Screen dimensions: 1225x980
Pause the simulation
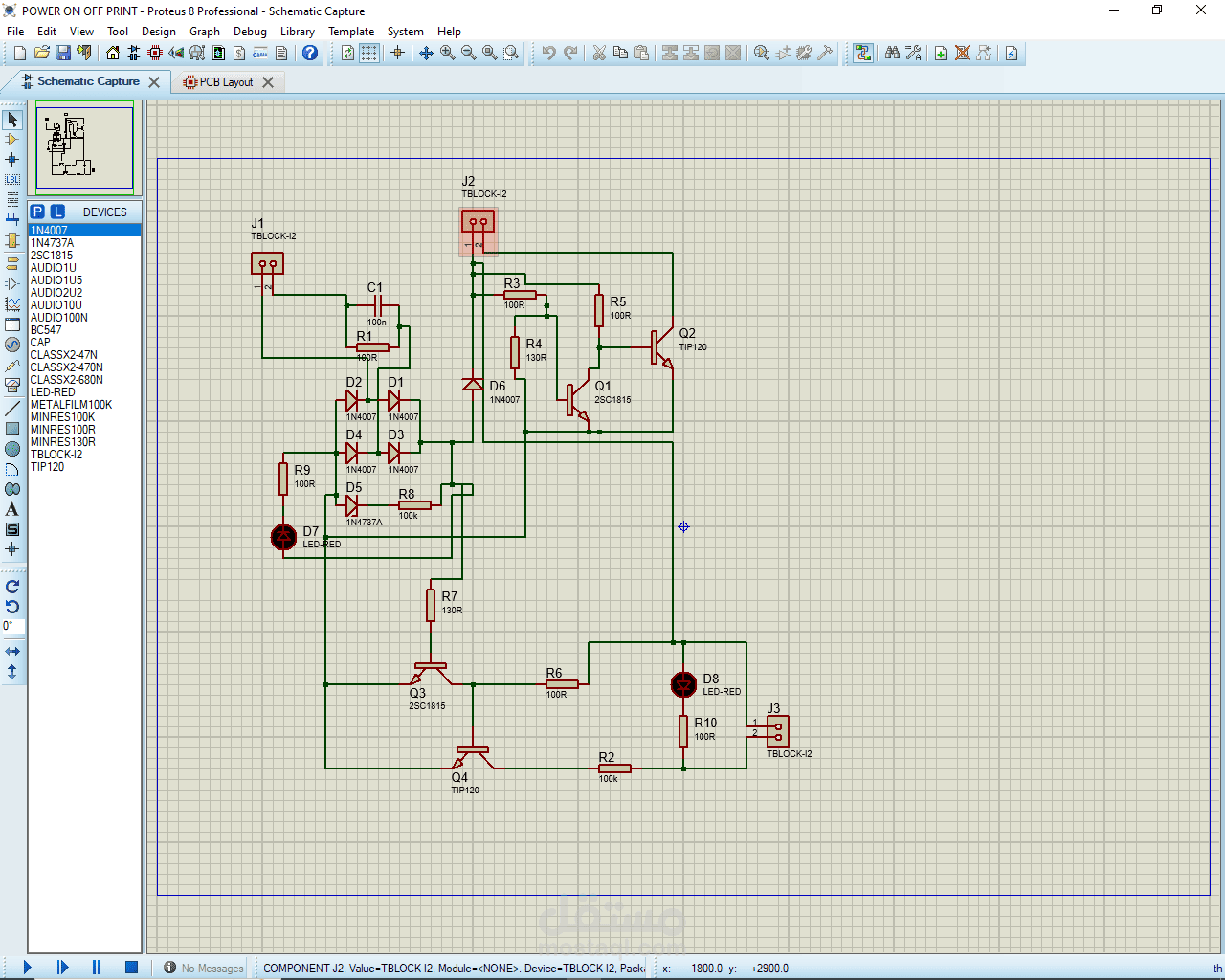(96, 968)
